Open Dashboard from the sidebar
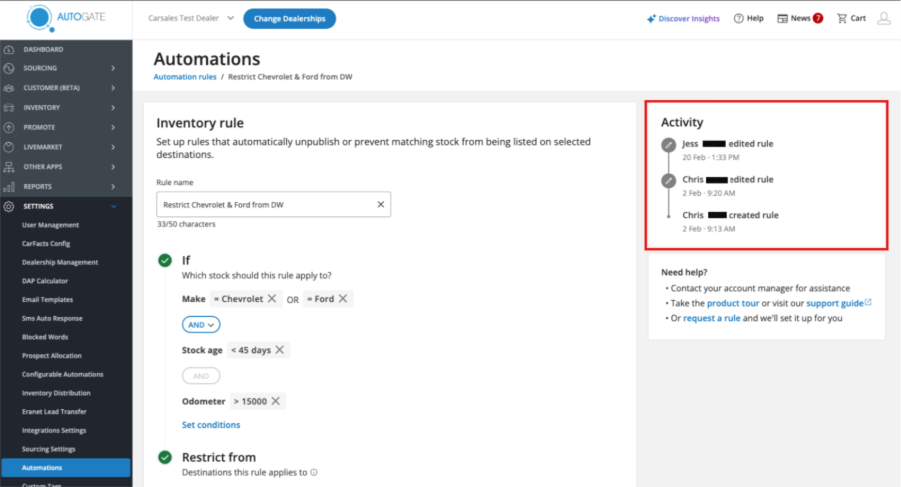 (x=43, y=49)
